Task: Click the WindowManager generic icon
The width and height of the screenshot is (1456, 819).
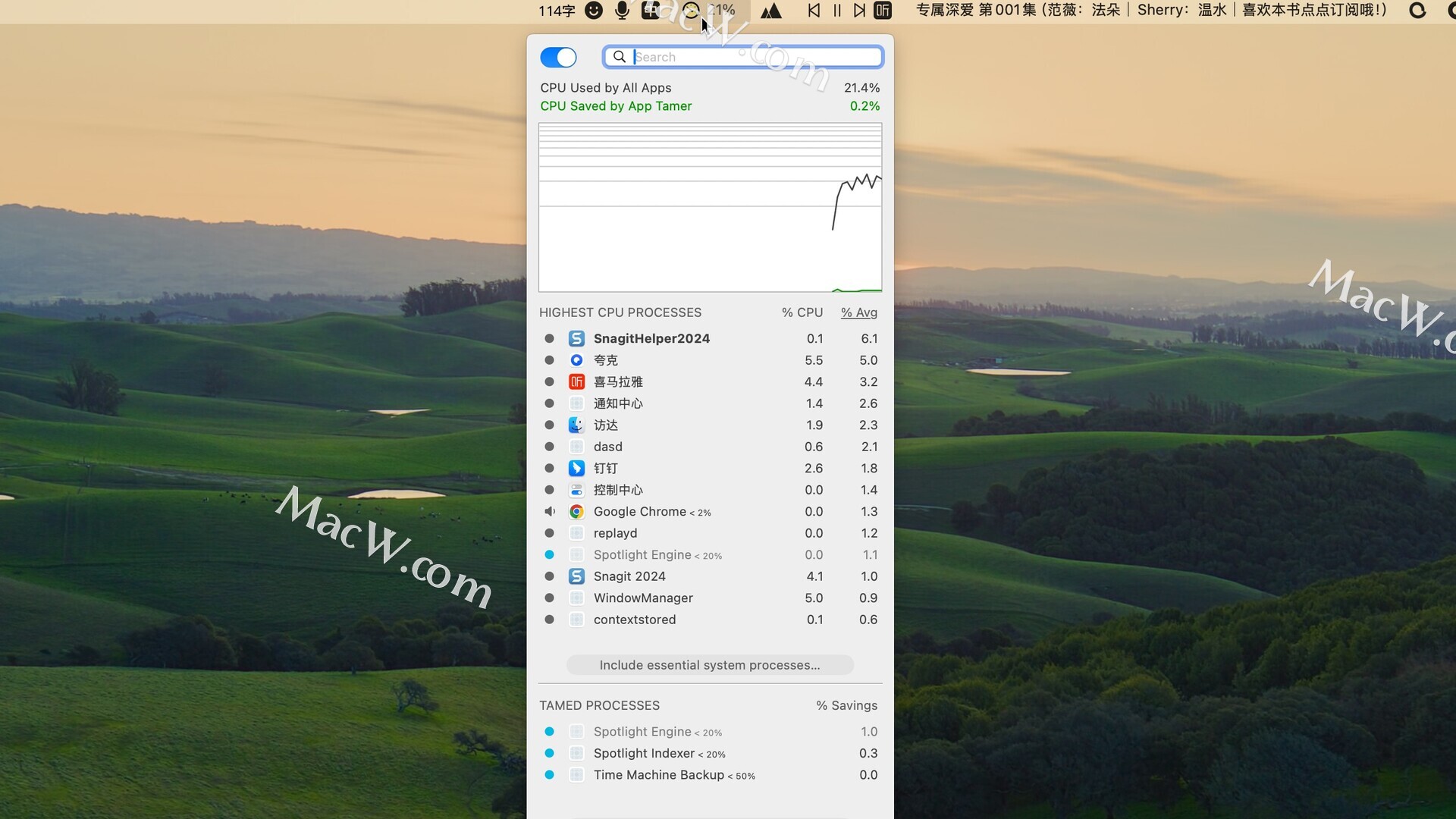Action: point(576,598)
